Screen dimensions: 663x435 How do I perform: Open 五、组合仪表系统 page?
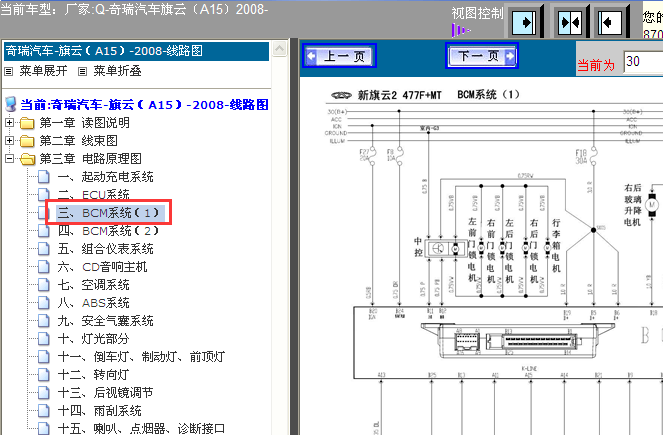tap(106, 249)
